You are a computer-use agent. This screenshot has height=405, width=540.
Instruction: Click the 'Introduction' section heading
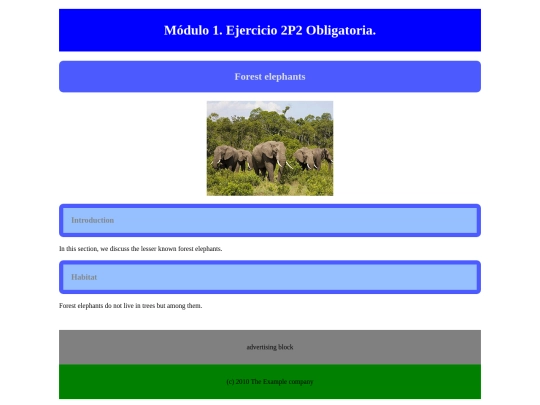coord(270,220)
